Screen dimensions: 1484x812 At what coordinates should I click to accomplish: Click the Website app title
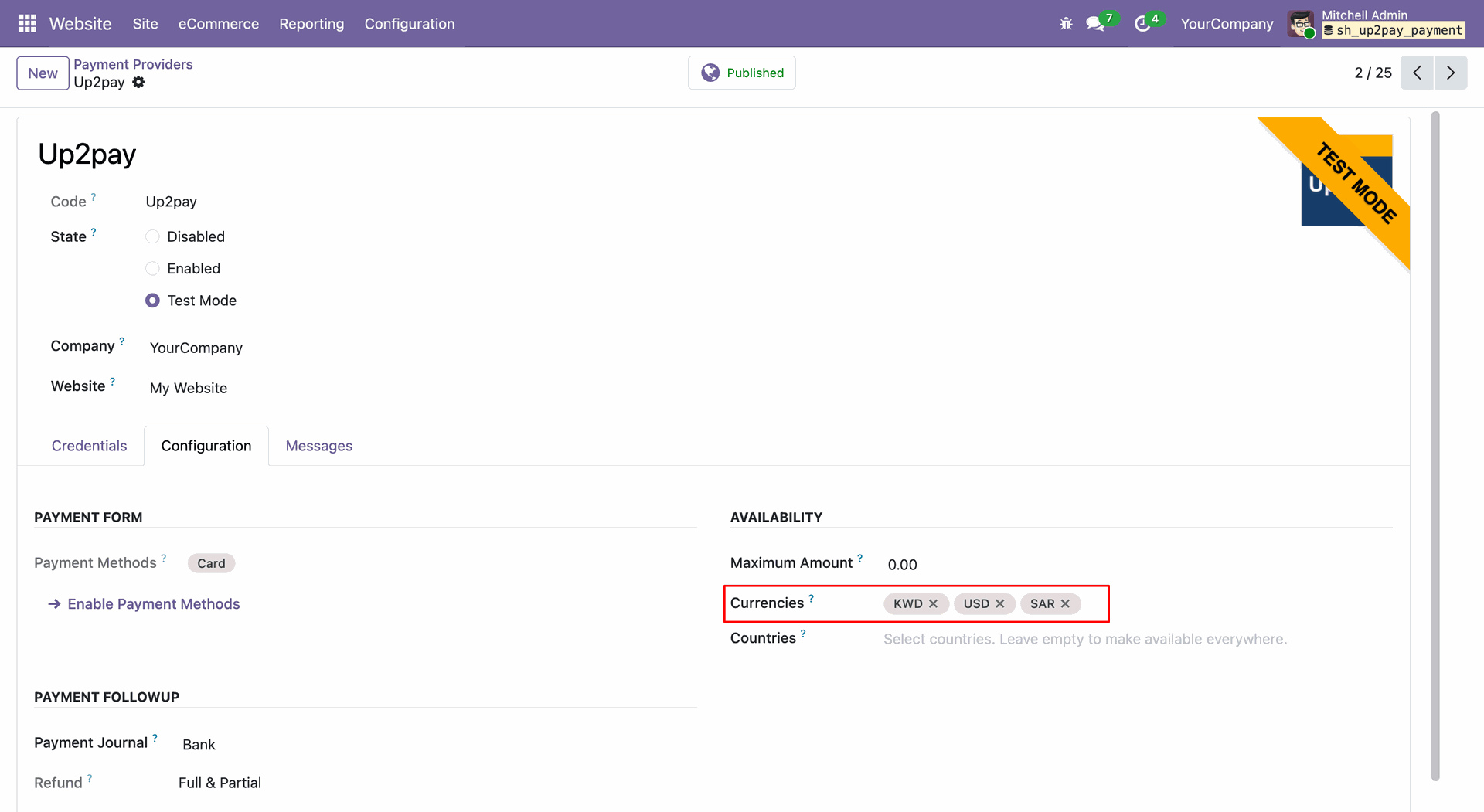tap(80, 24)
